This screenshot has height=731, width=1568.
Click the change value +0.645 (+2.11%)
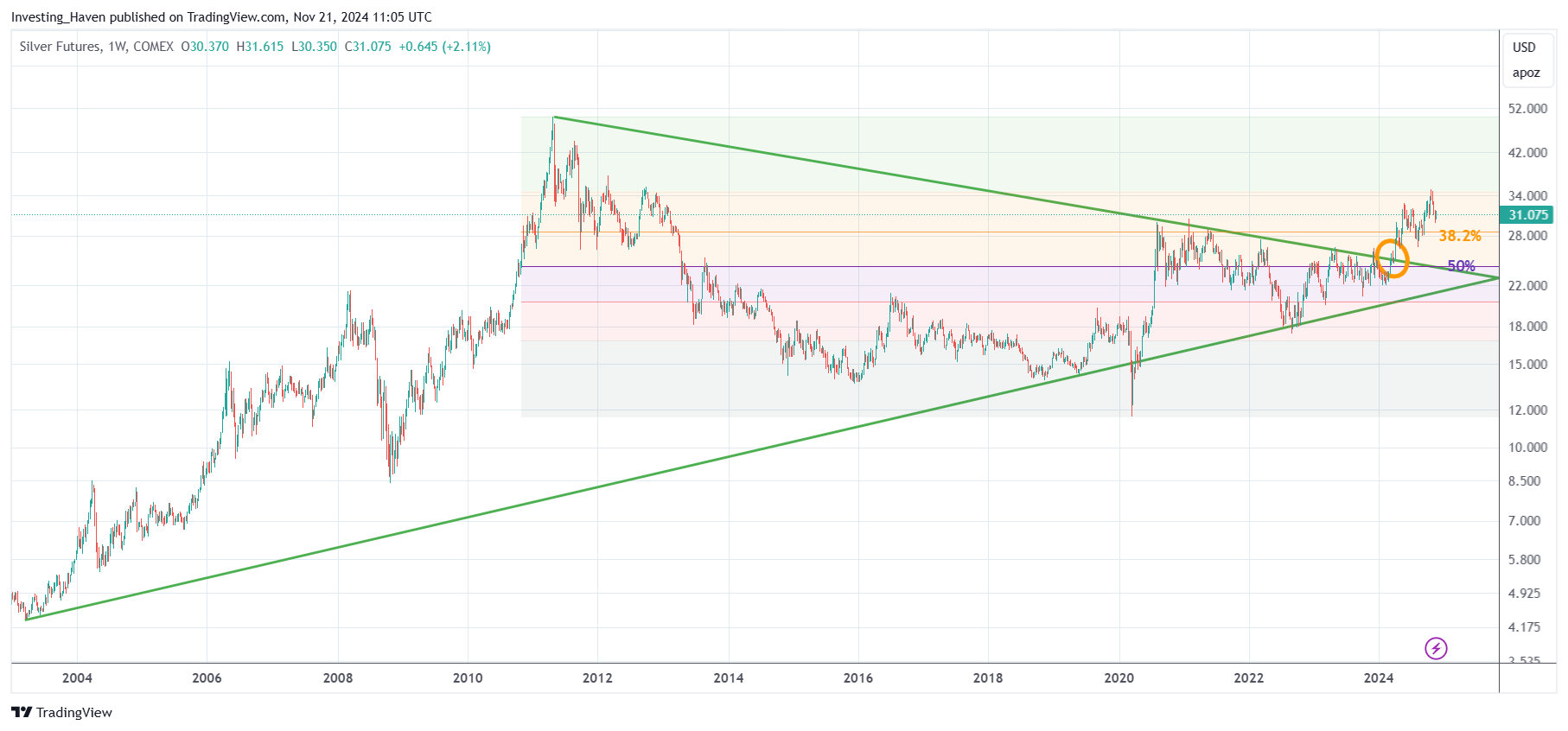(x=444, y=47)
